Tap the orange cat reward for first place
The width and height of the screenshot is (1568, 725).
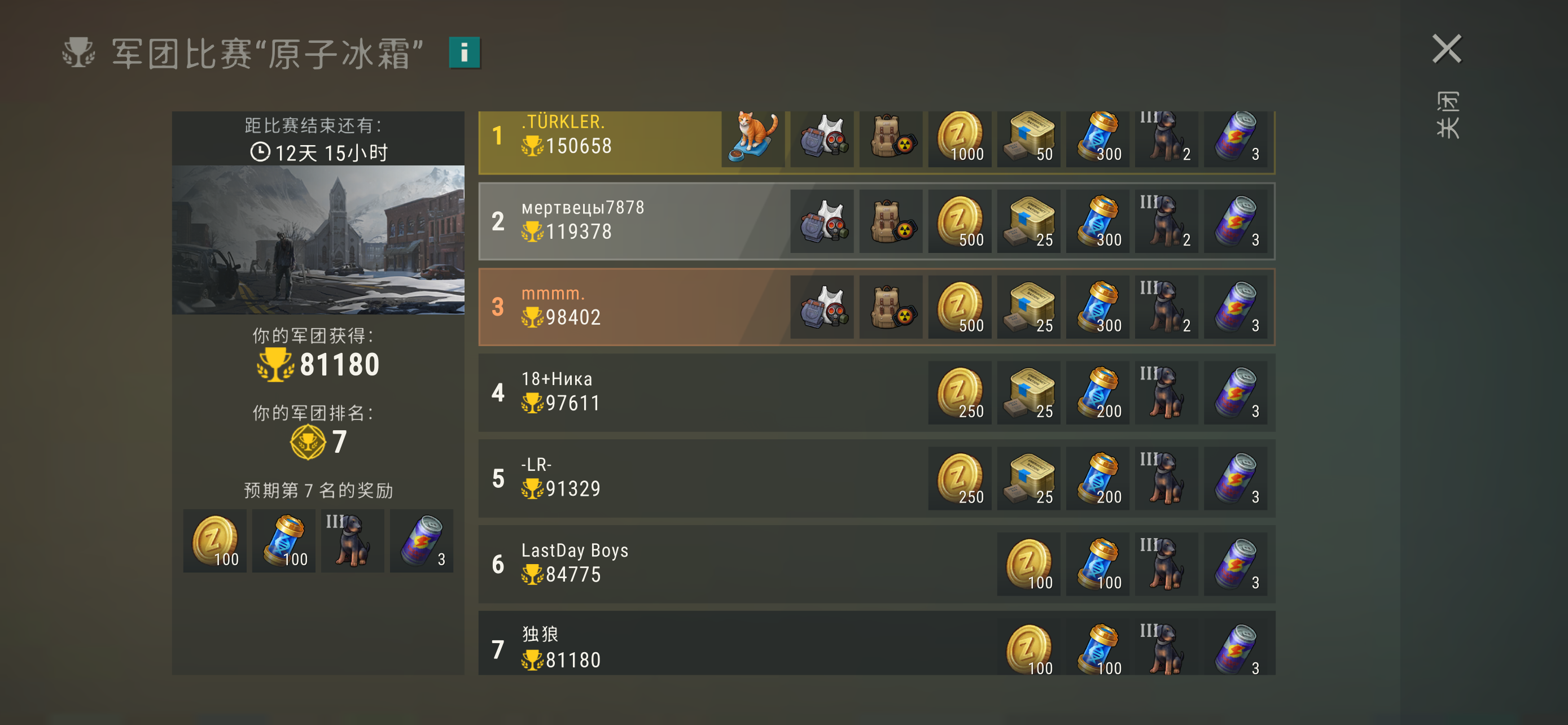click(753, 138)
